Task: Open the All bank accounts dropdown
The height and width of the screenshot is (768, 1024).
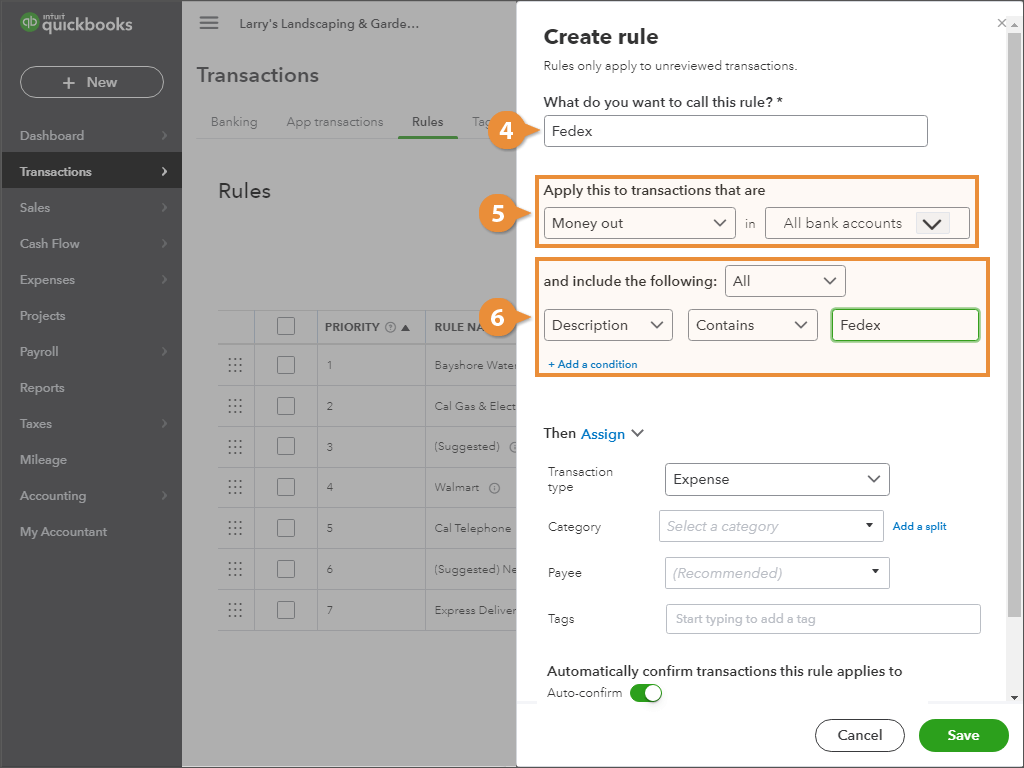Action: (x=867, y=223)
